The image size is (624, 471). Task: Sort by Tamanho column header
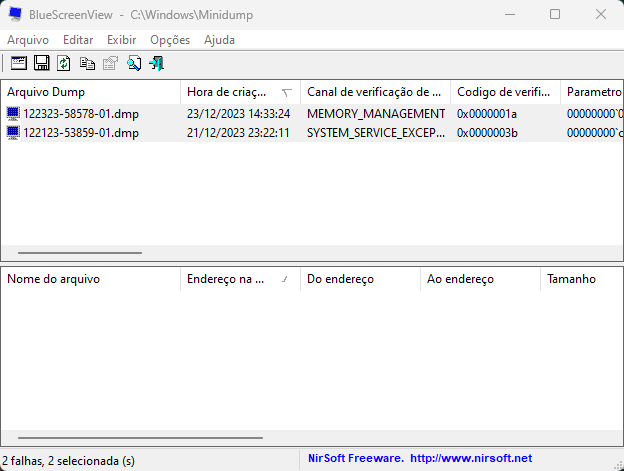click(x=582, y=279)
